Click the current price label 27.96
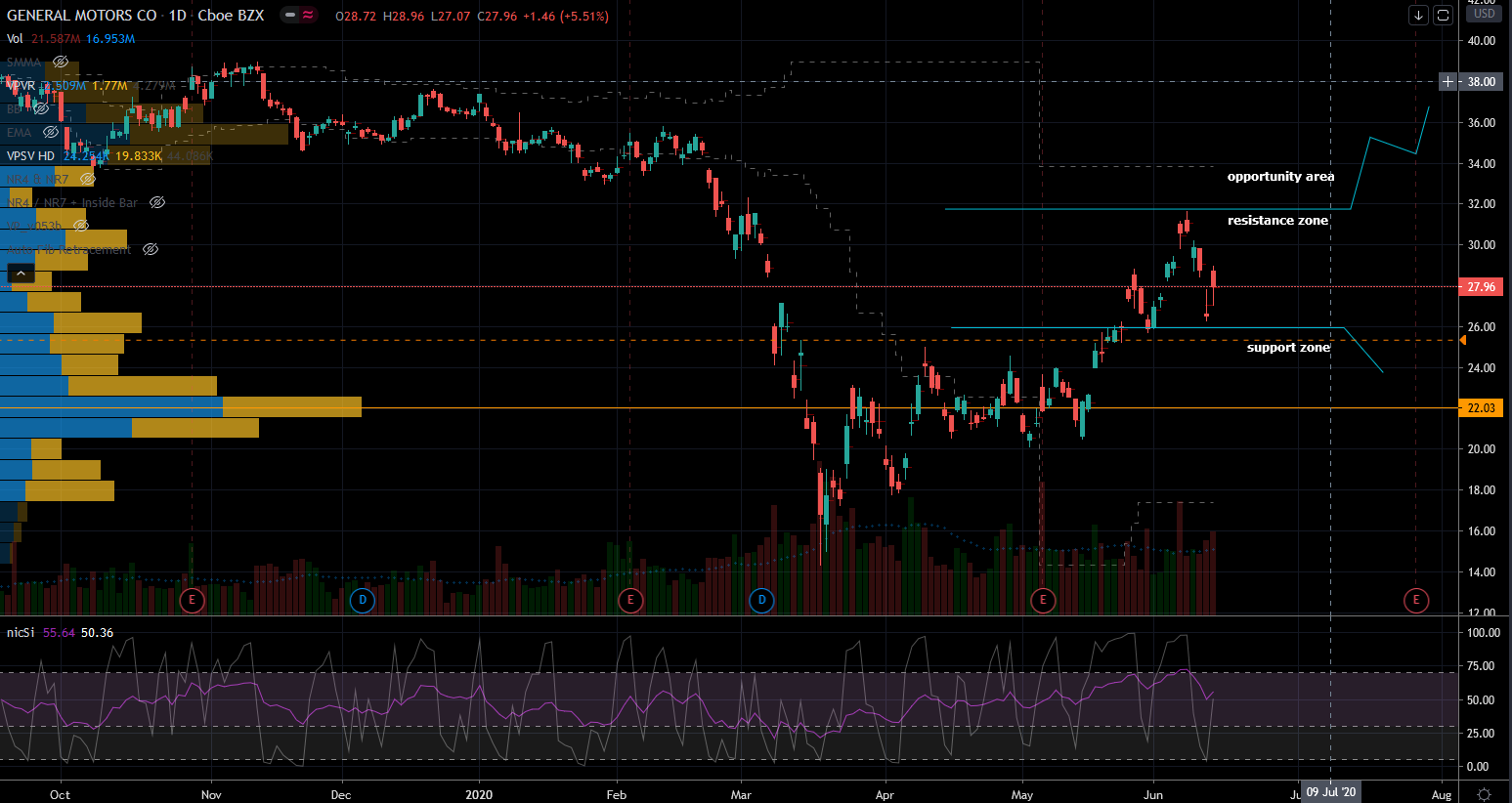The width and height of the screenshot is (1512, 803). [1481, 287]
